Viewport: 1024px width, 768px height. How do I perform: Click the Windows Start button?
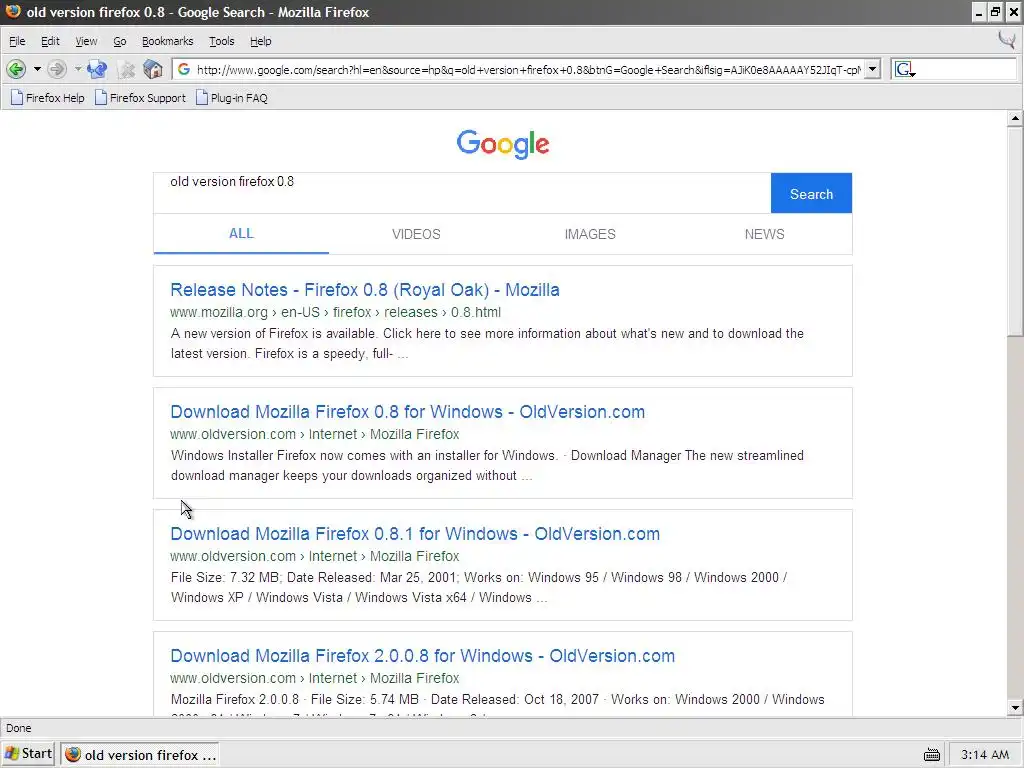29,754
